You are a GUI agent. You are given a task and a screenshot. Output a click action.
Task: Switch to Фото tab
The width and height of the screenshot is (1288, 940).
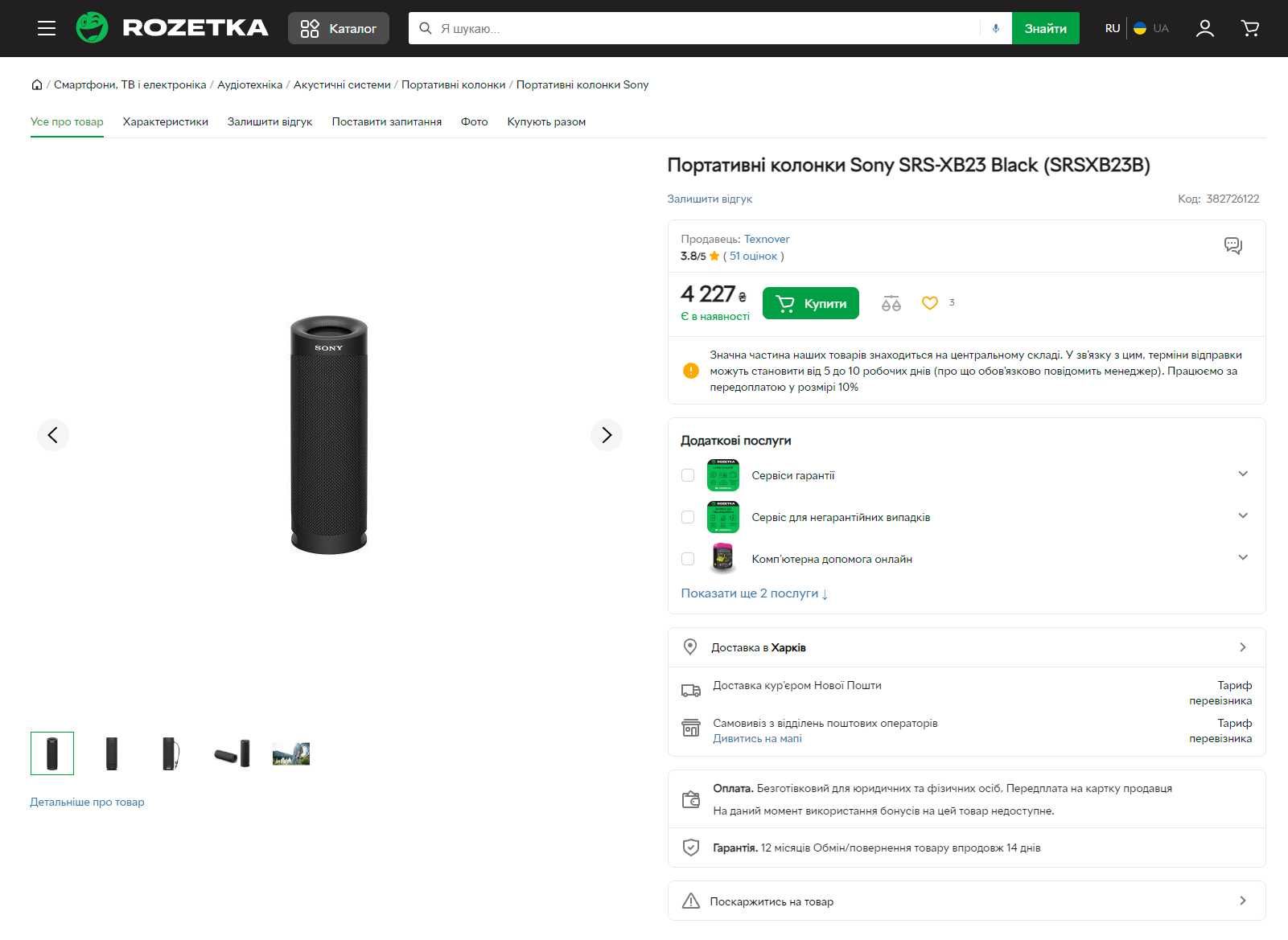[475, 121]
